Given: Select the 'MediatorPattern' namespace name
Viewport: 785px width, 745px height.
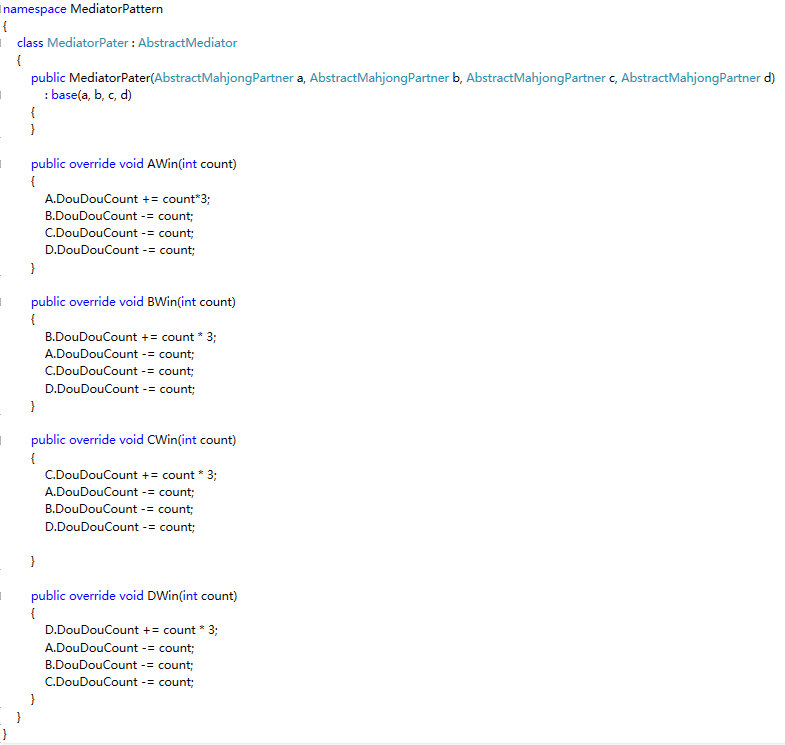Looking at the screenshot, I should (x=117, y=9).
